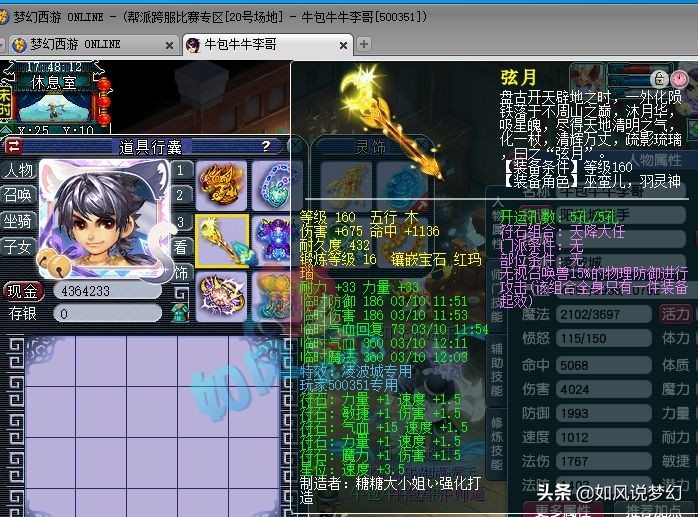Open a new tab with the plus button
This screenshot has height=517, width=698.
pos(364,44)
